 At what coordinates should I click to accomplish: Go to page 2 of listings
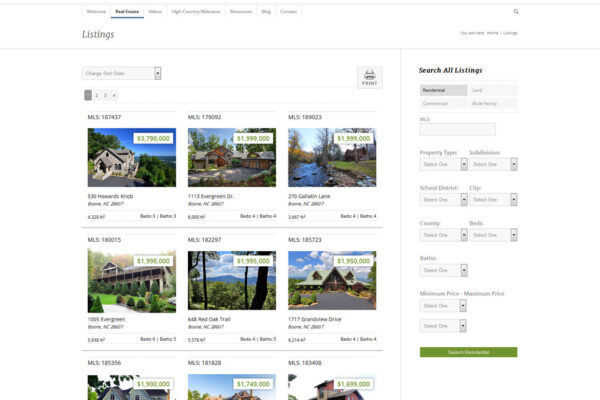tap(96, 95)
